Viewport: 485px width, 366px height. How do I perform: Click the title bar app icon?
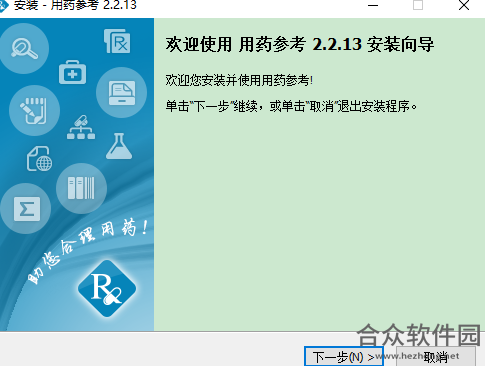click(x=3, y=5)
